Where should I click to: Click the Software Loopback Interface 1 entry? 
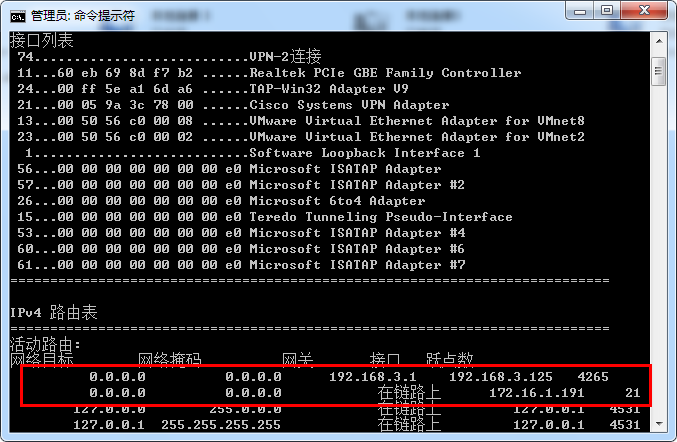364,153
